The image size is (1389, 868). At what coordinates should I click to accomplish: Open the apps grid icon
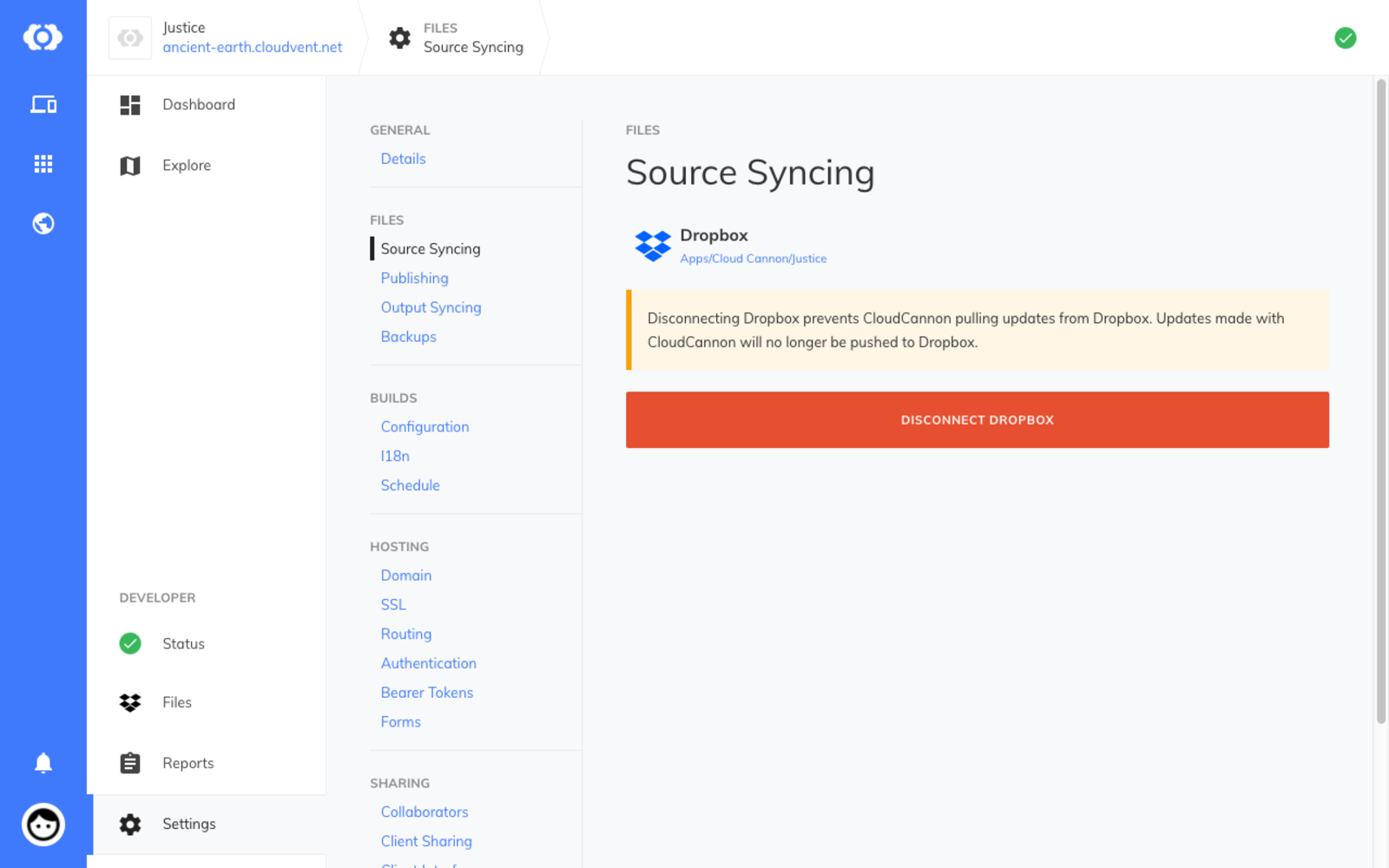pyautogui.click(x=43, y=164)
